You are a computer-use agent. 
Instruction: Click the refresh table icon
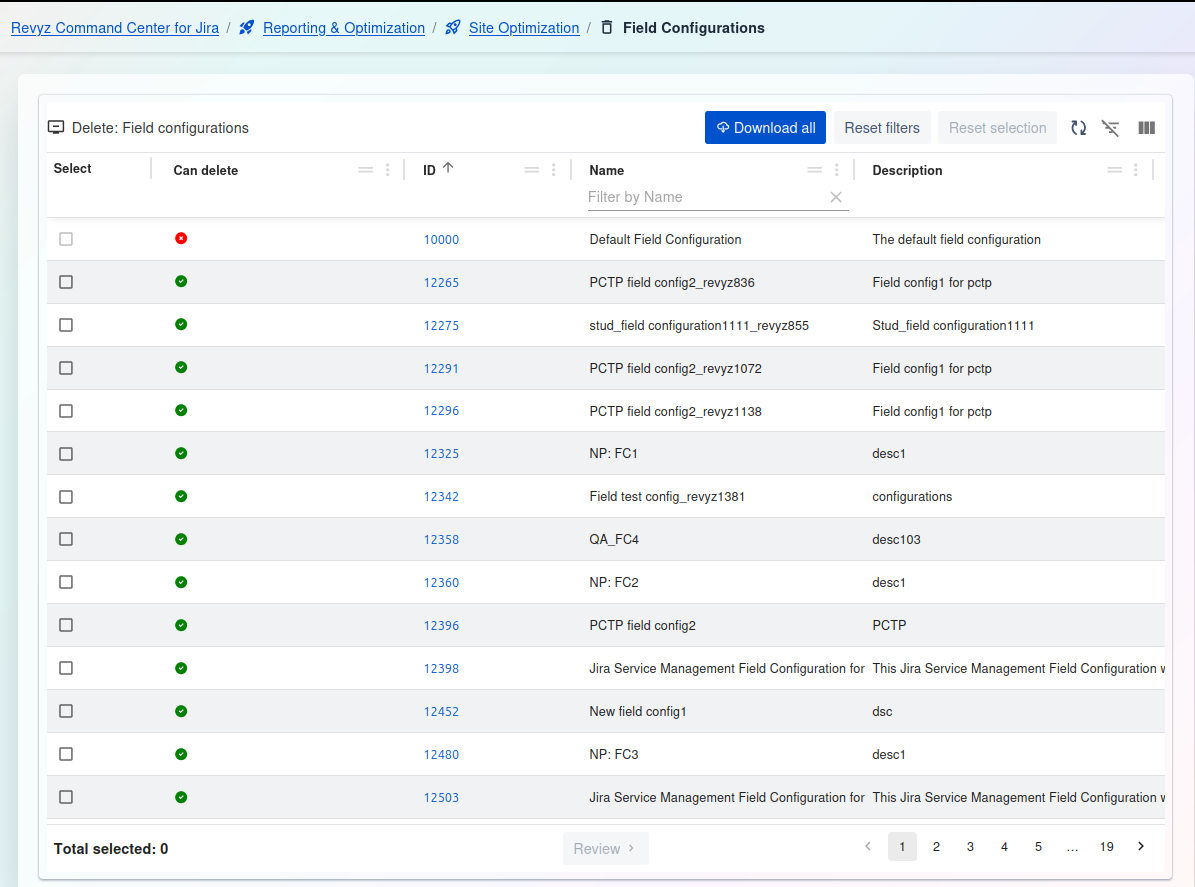pyautogui.click(x=1078, y=128)
